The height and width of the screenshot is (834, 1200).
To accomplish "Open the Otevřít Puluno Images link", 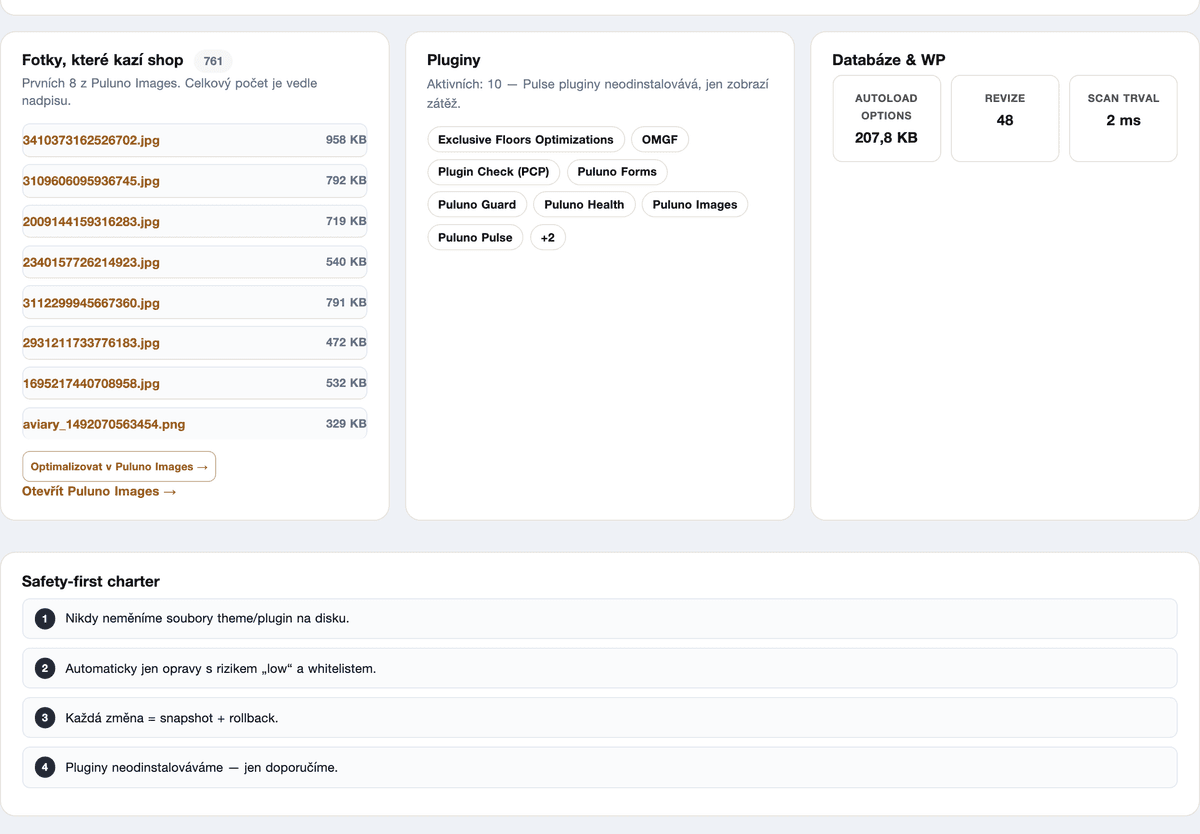I will pos(99,491).
